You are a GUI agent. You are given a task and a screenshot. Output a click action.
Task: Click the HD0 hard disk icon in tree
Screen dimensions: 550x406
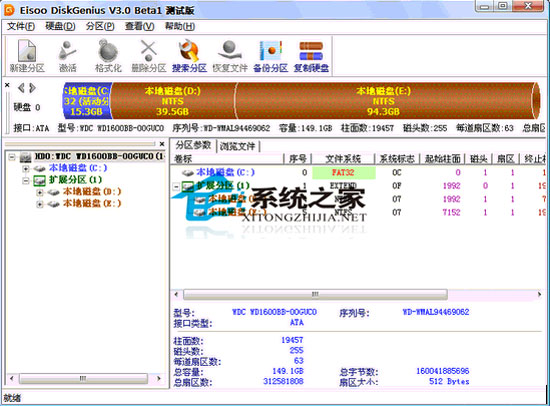tap(26, 157)
